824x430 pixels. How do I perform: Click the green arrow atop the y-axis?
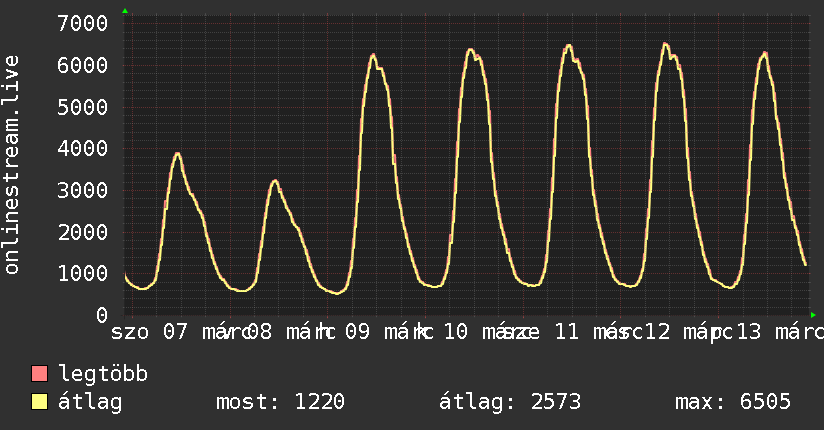click(125, 11)
